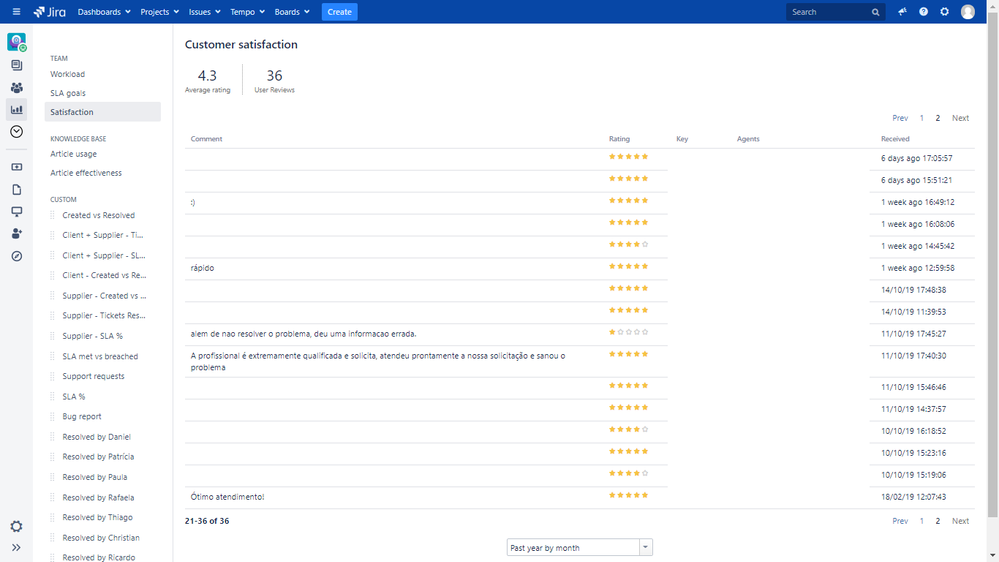Viewport: 999px width, 562px height.
Task: Open the Past year by month dropdown
Action: tap(579, 547)
